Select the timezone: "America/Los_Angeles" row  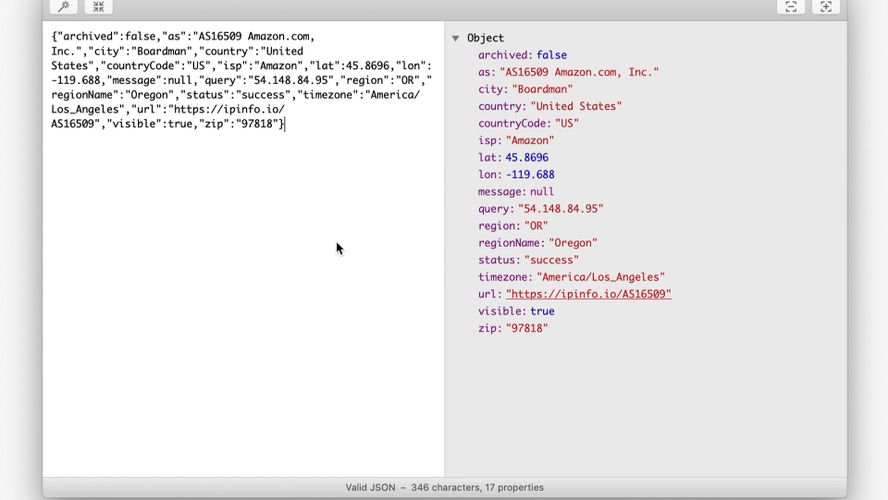coord(571,276)
